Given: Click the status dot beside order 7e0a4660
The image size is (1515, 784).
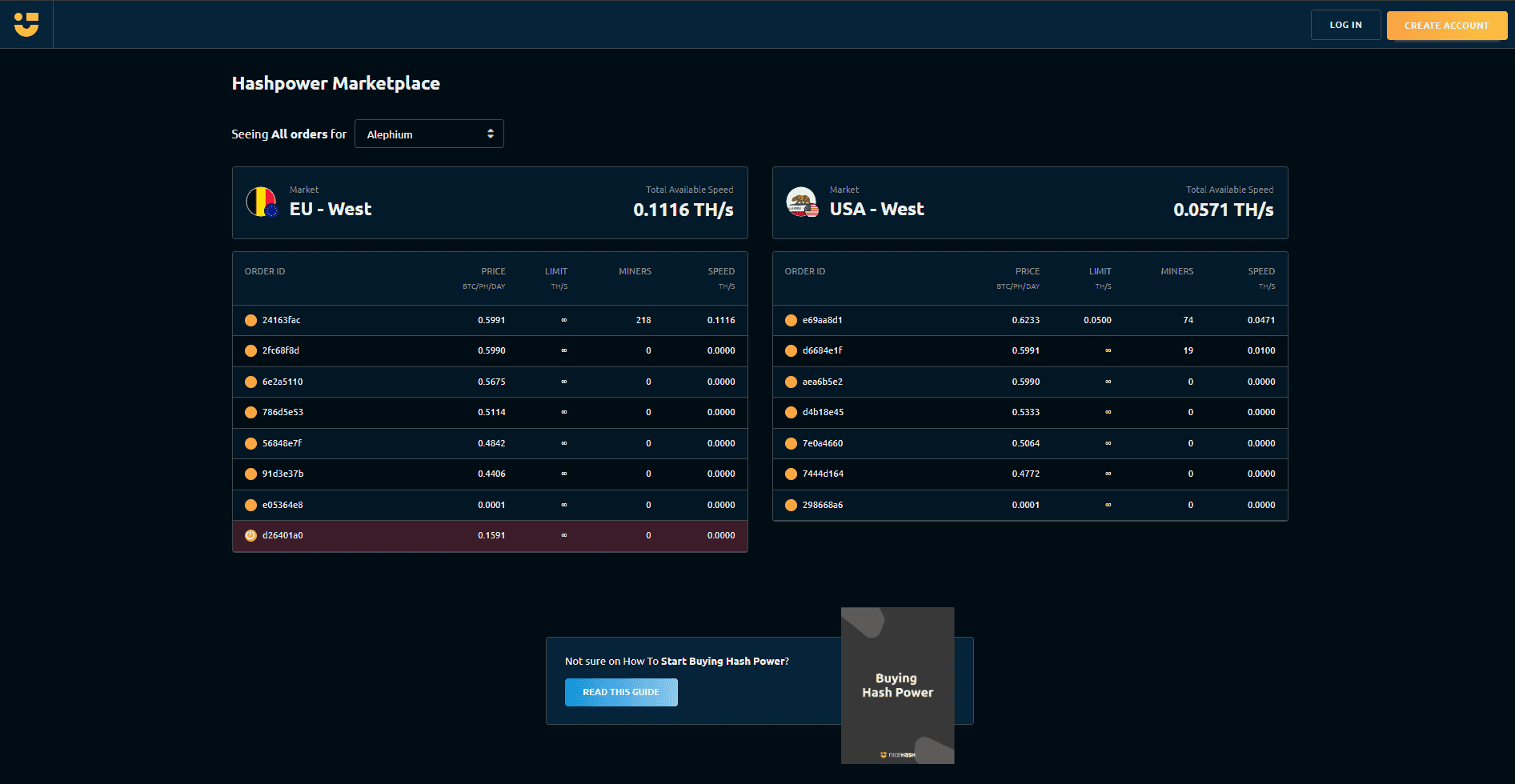Looking at the screenshot, I should coord(791,443).
